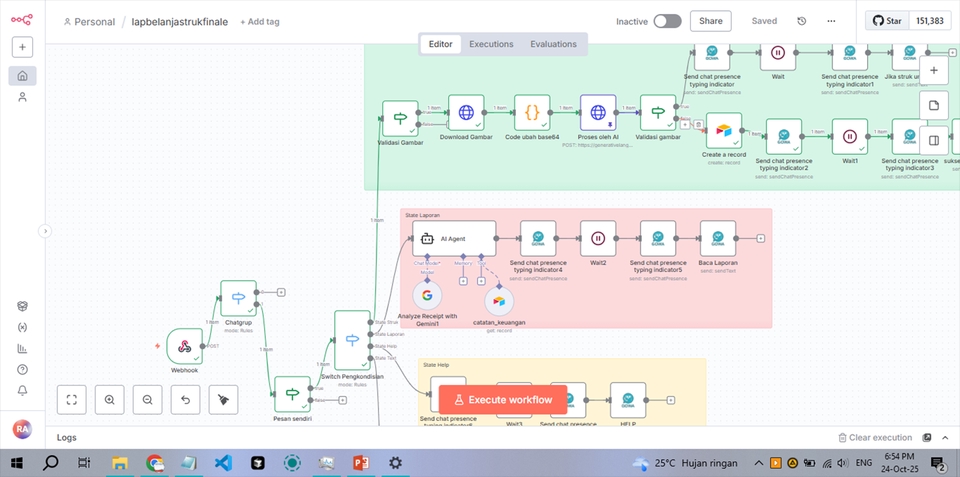Select the Wait2 pause node
The width and height of the screenshot is (960, 477).
click(x=598, y=238)
